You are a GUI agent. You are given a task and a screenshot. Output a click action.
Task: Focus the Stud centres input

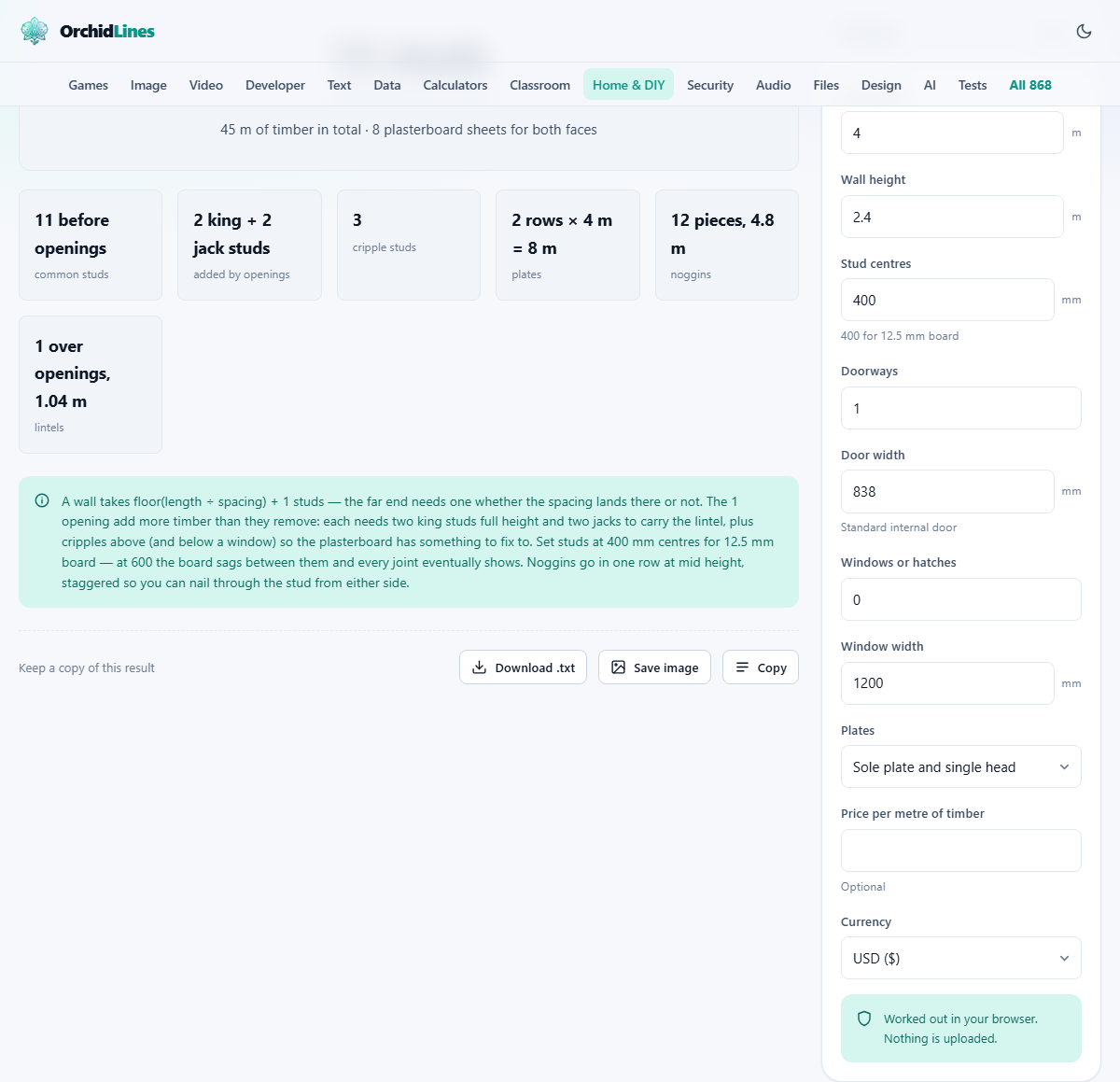947,300
